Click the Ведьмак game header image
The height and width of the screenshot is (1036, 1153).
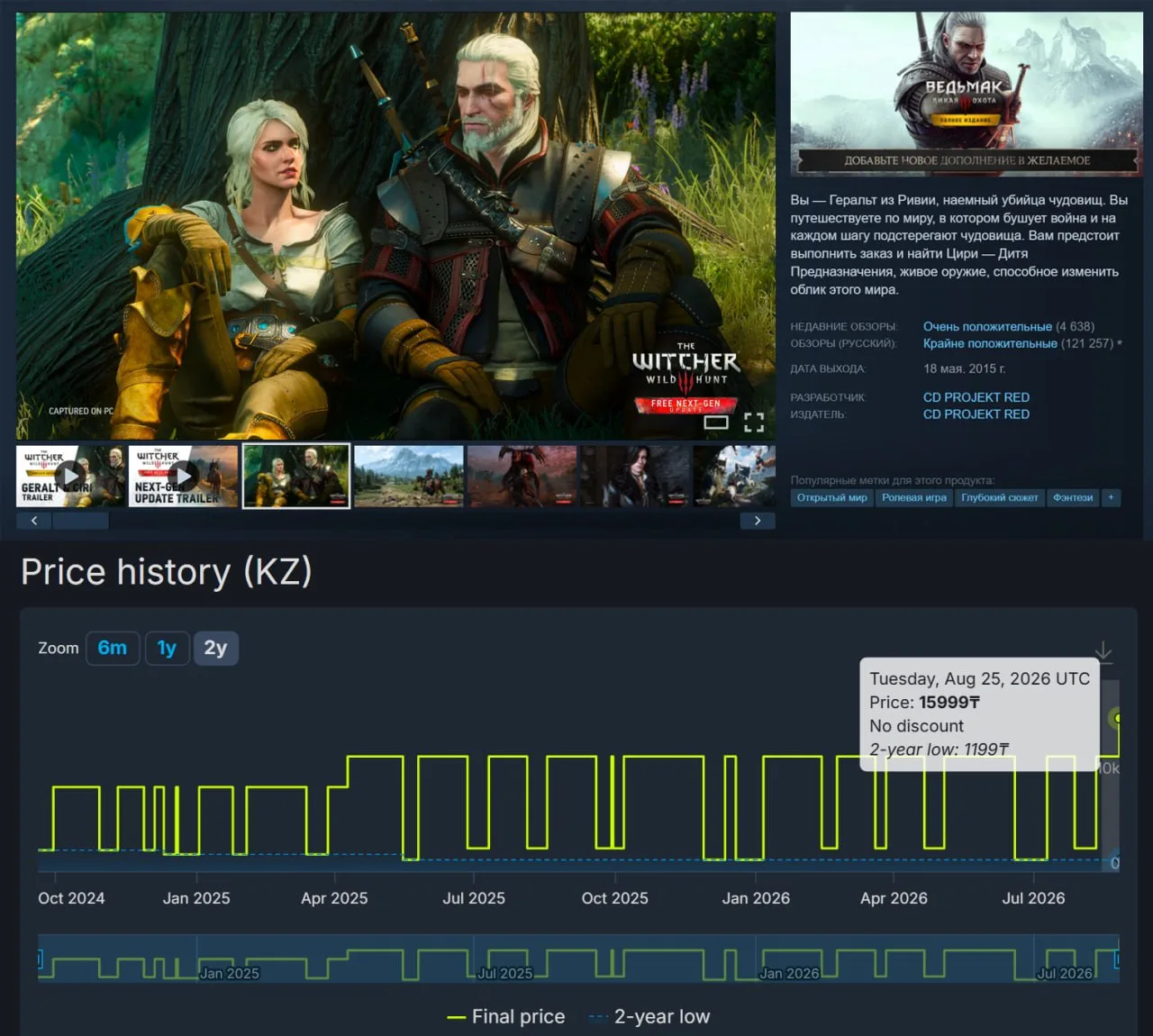[967, 95]
